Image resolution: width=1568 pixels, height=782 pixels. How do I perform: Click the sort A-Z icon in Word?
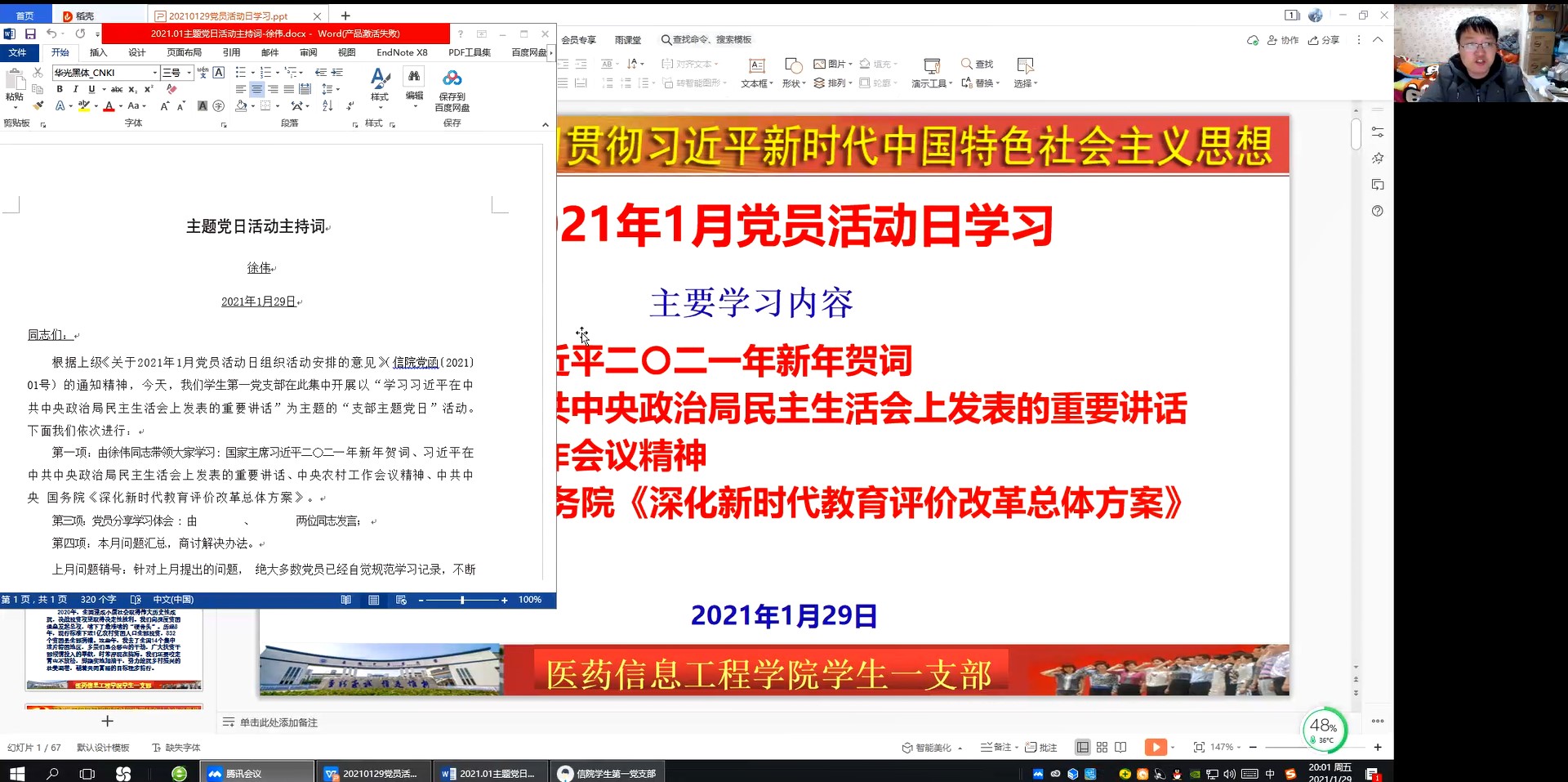click(327, 106)
